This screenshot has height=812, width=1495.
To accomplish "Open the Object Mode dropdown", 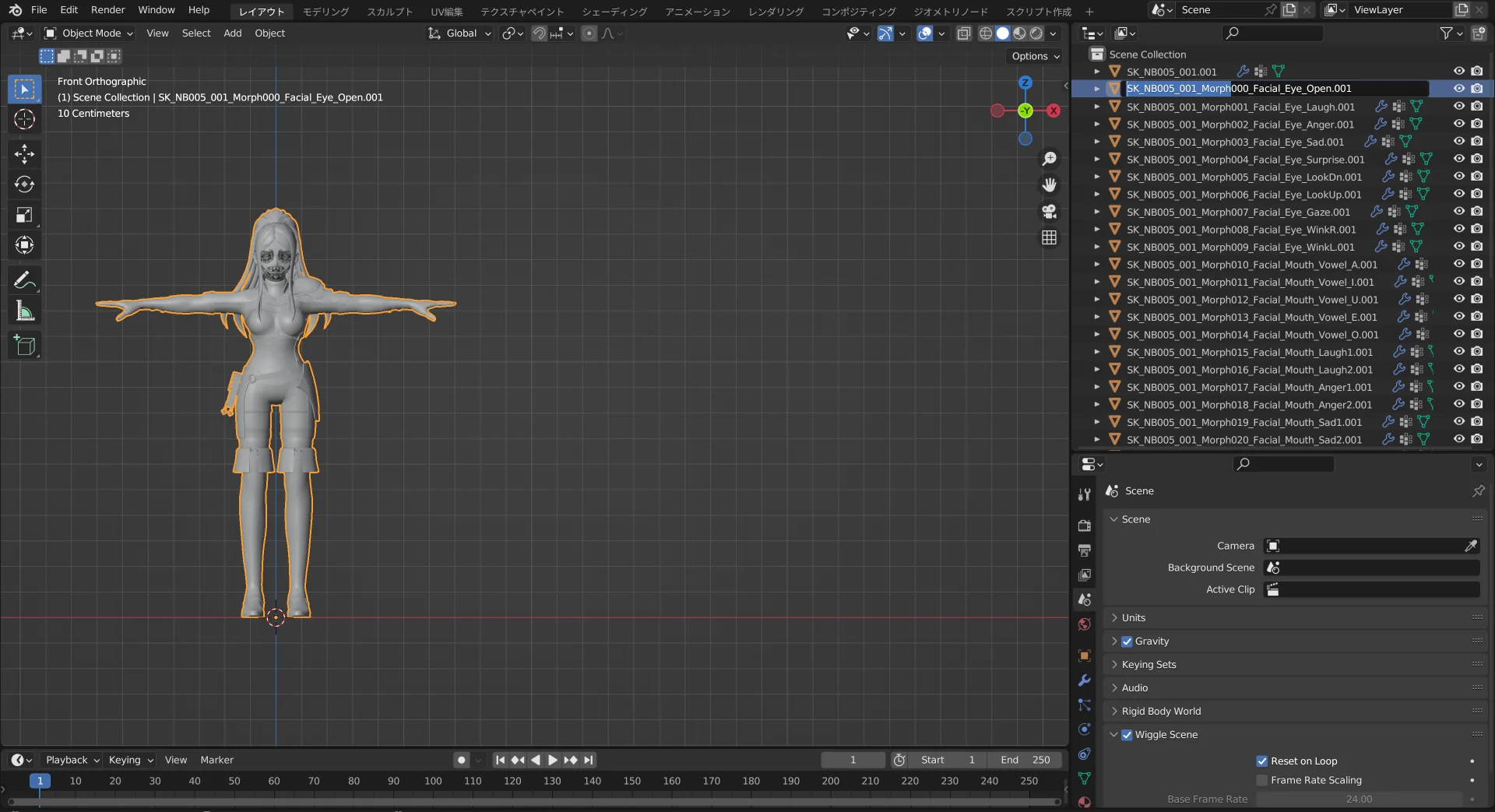I will 89,33.
